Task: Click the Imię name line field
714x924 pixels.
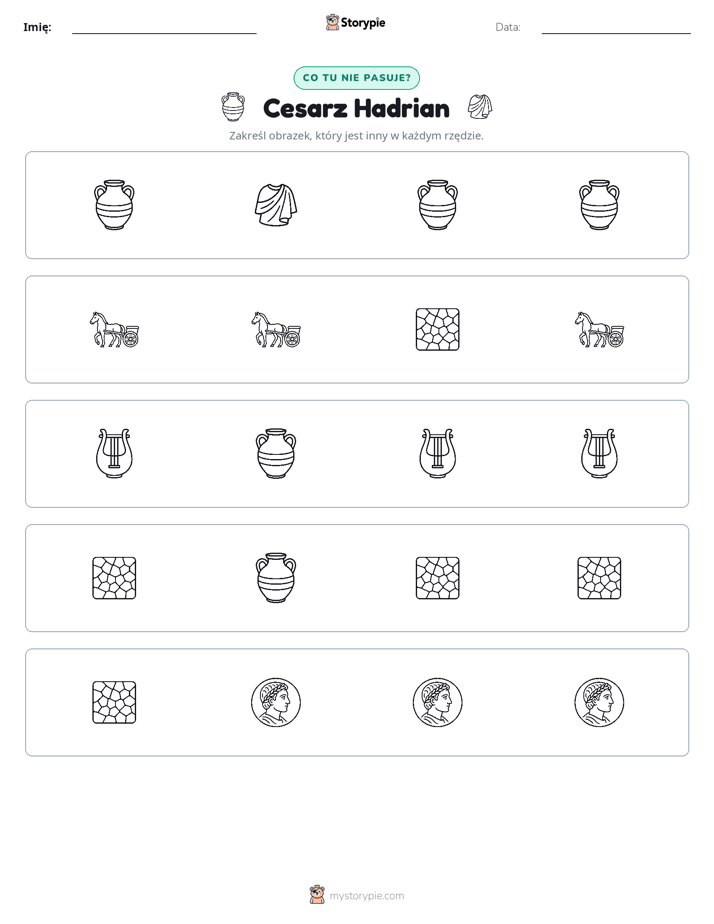Action: pyautogui.click(x=164, y=28)
